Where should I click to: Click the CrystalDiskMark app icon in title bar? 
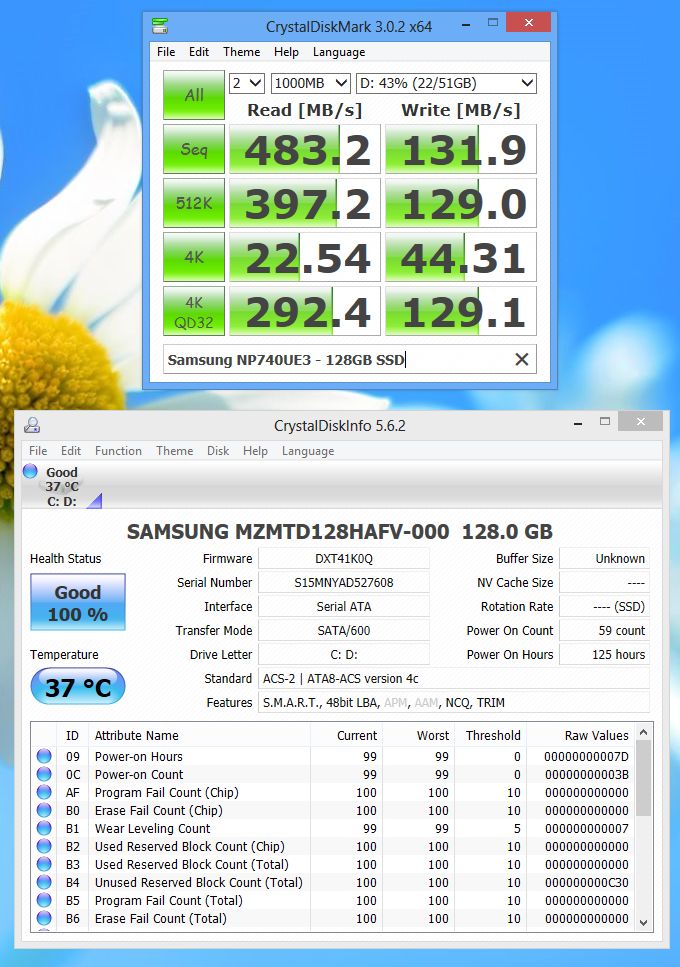click(160, 26)
